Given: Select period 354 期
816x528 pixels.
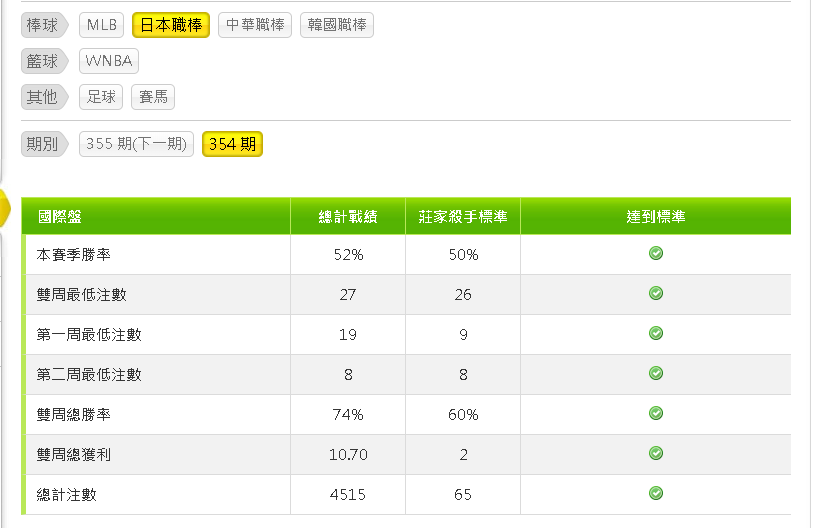Looking at the screenshot, I should 232,144.
